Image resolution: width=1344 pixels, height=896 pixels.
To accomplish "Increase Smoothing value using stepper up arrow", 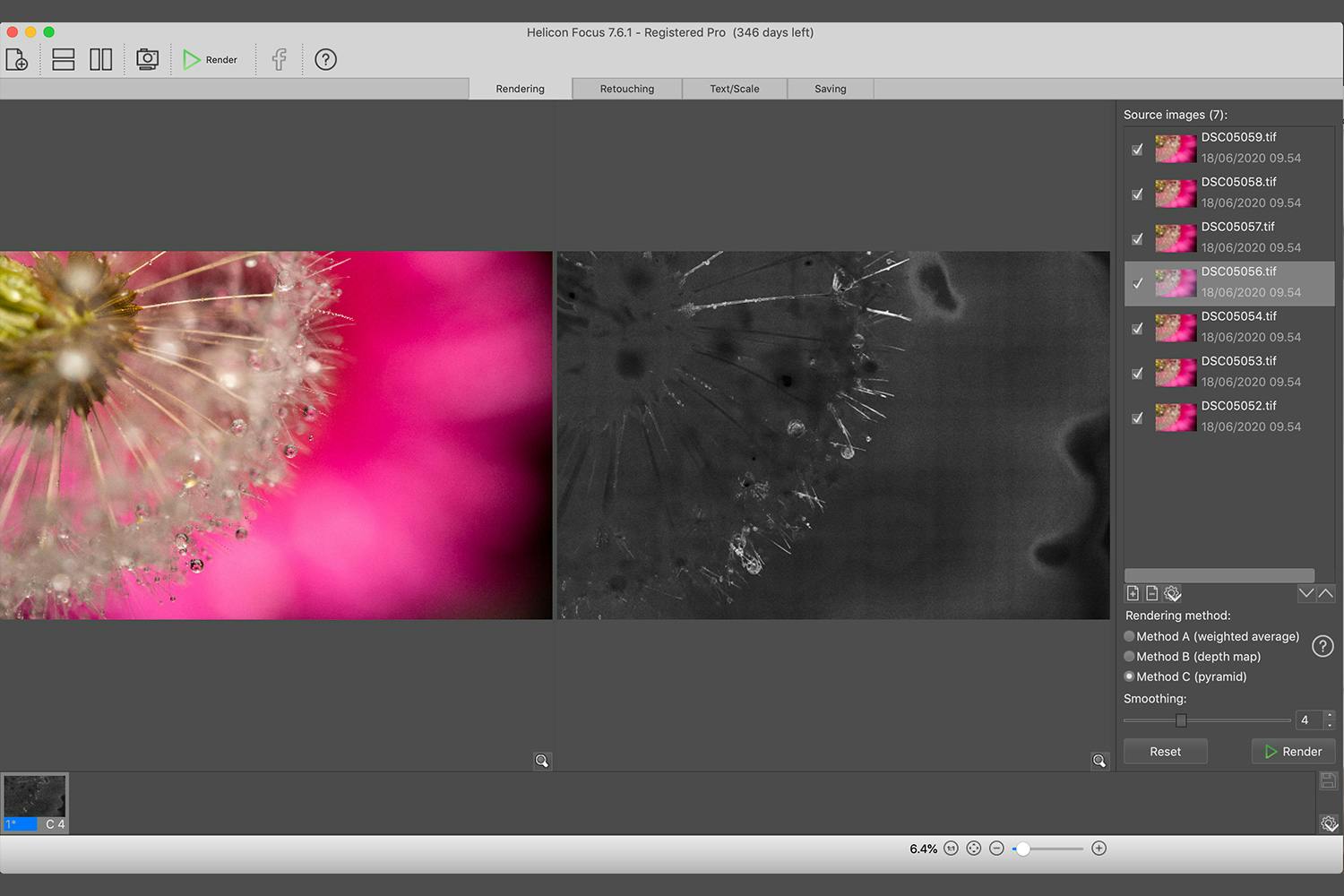I will [1330, 715].
